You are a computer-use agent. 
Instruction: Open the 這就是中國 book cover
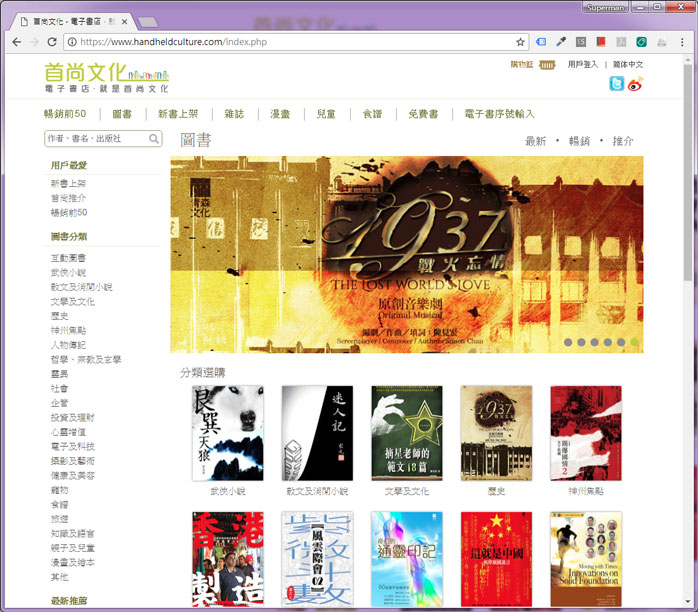[496, 559]
